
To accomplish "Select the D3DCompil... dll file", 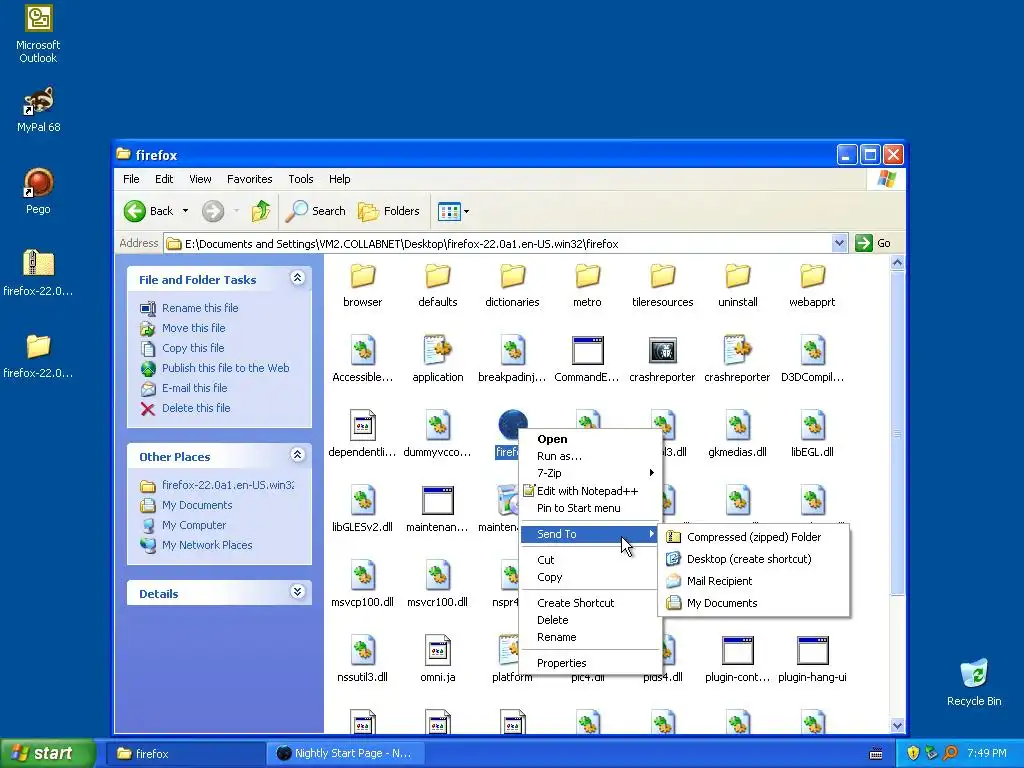I will (x=812, y=360).
